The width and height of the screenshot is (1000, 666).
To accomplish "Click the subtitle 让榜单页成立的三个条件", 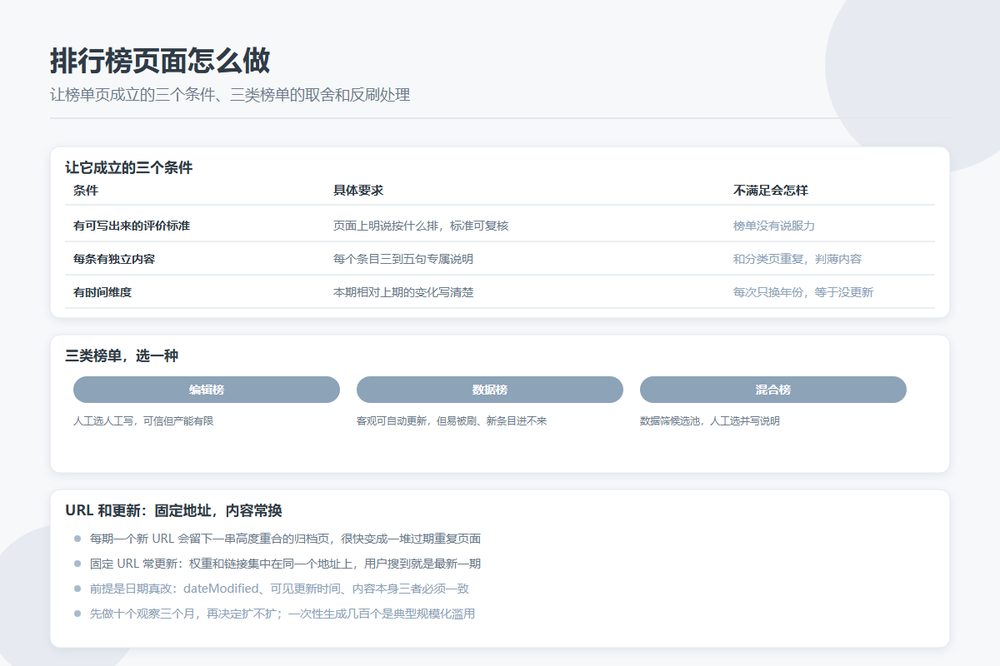I will 132,95.
